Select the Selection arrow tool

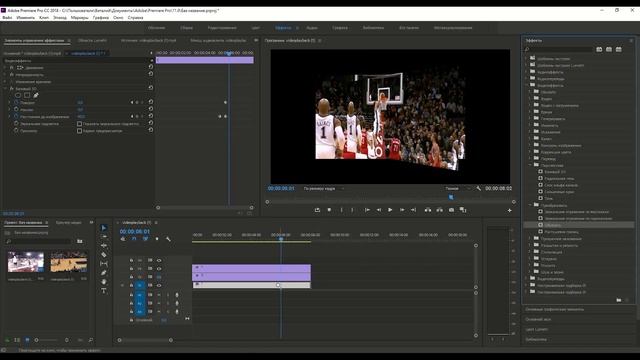104,228
